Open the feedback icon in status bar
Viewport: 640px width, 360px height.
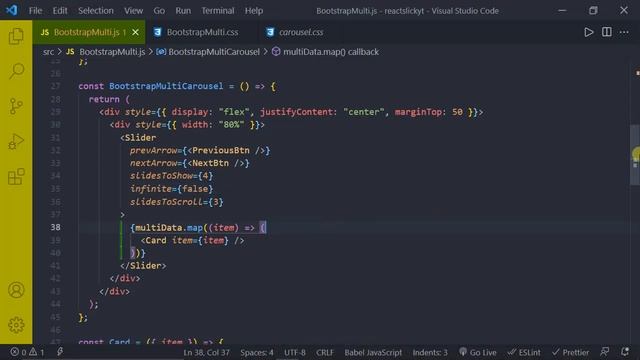pyautogui.click(x=605, y=352)
